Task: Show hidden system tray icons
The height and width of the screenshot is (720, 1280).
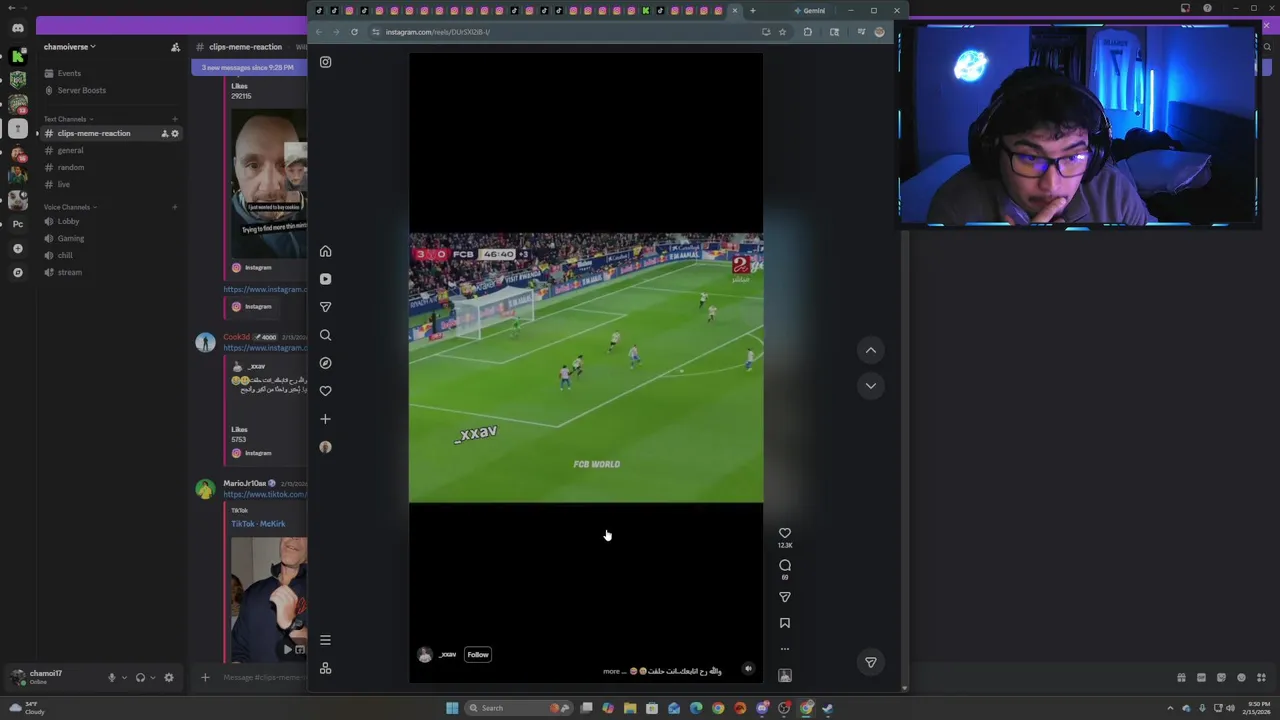Action: click(x=1170, y=708)
